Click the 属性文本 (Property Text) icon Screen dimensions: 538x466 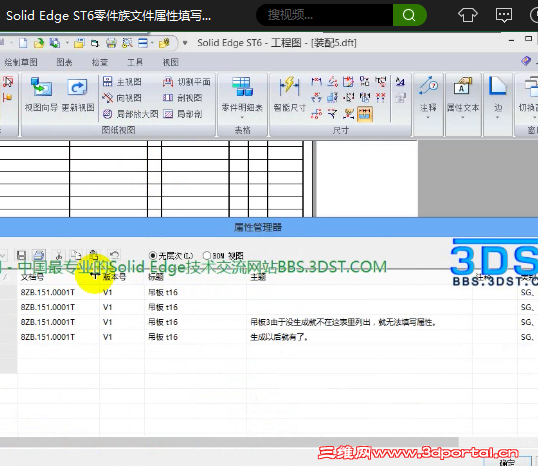click(463, 86)
